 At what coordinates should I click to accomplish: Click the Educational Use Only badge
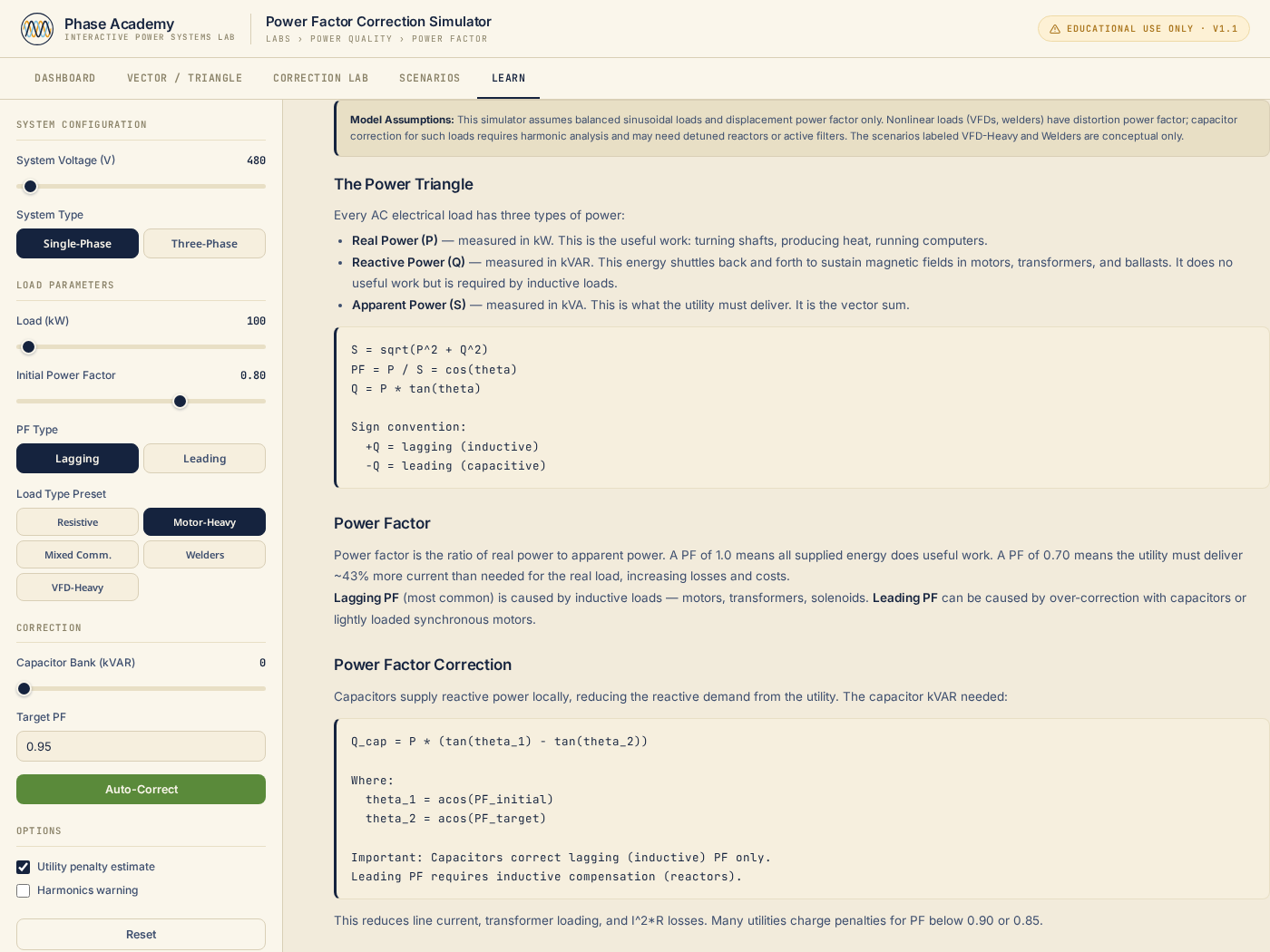click(1143, 29)
